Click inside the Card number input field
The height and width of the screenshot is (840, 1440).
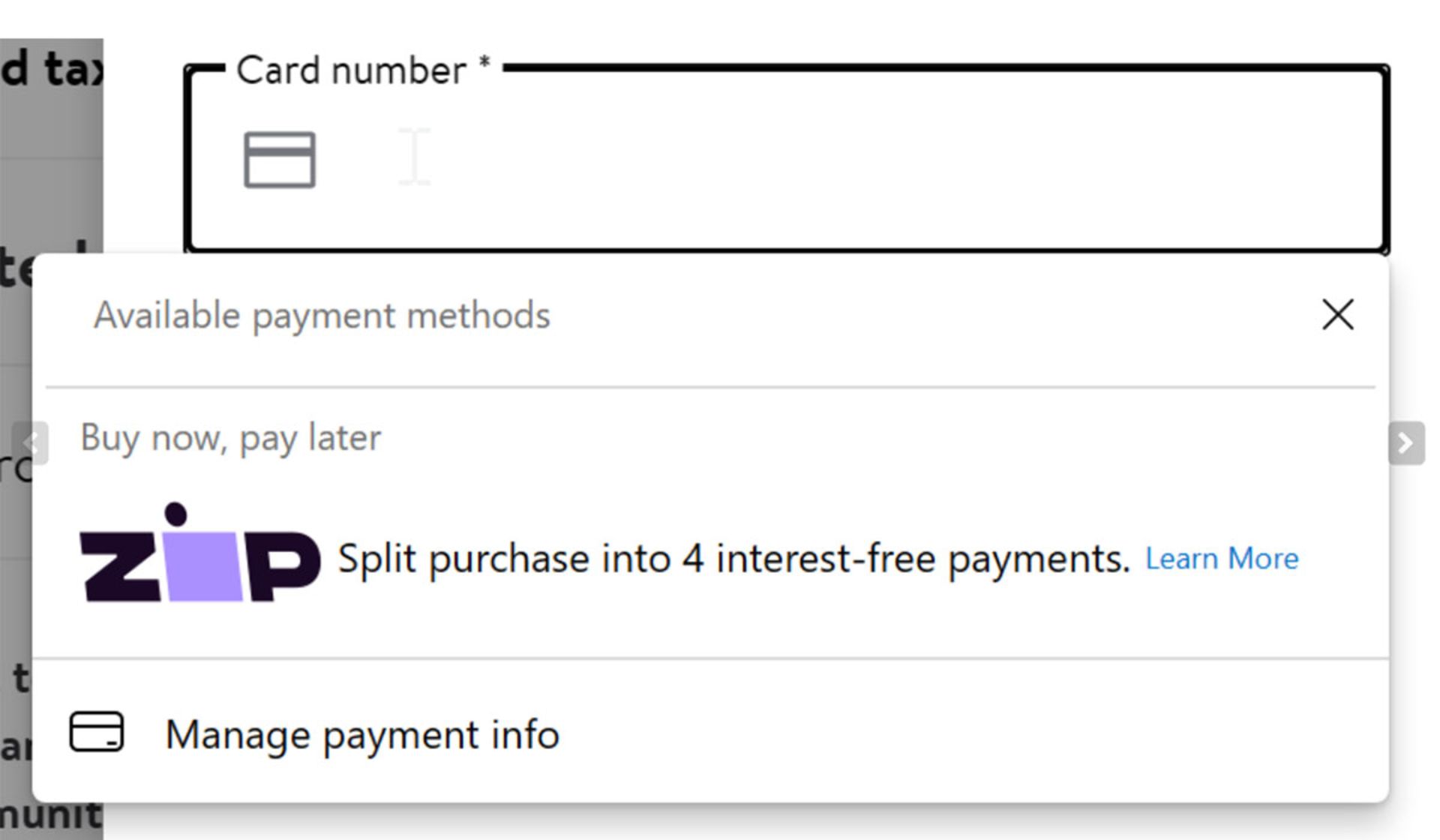786,159
